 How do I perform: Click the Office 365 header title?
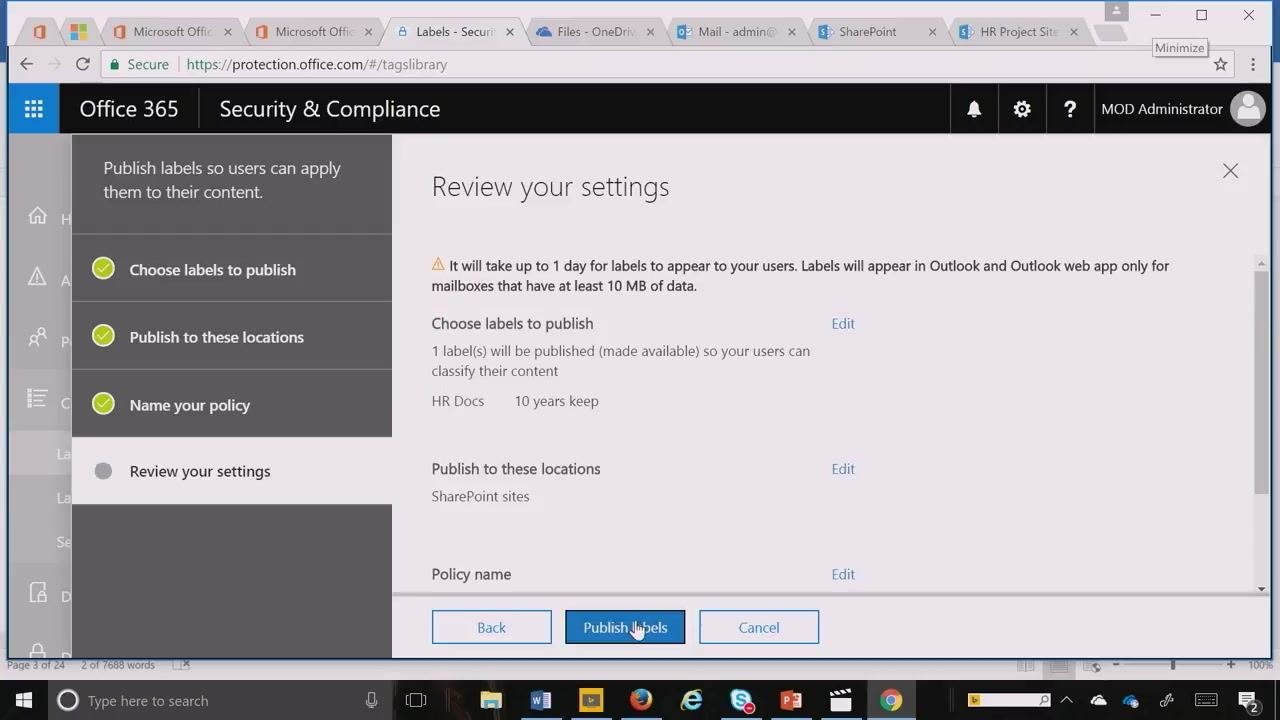point(129,109)
